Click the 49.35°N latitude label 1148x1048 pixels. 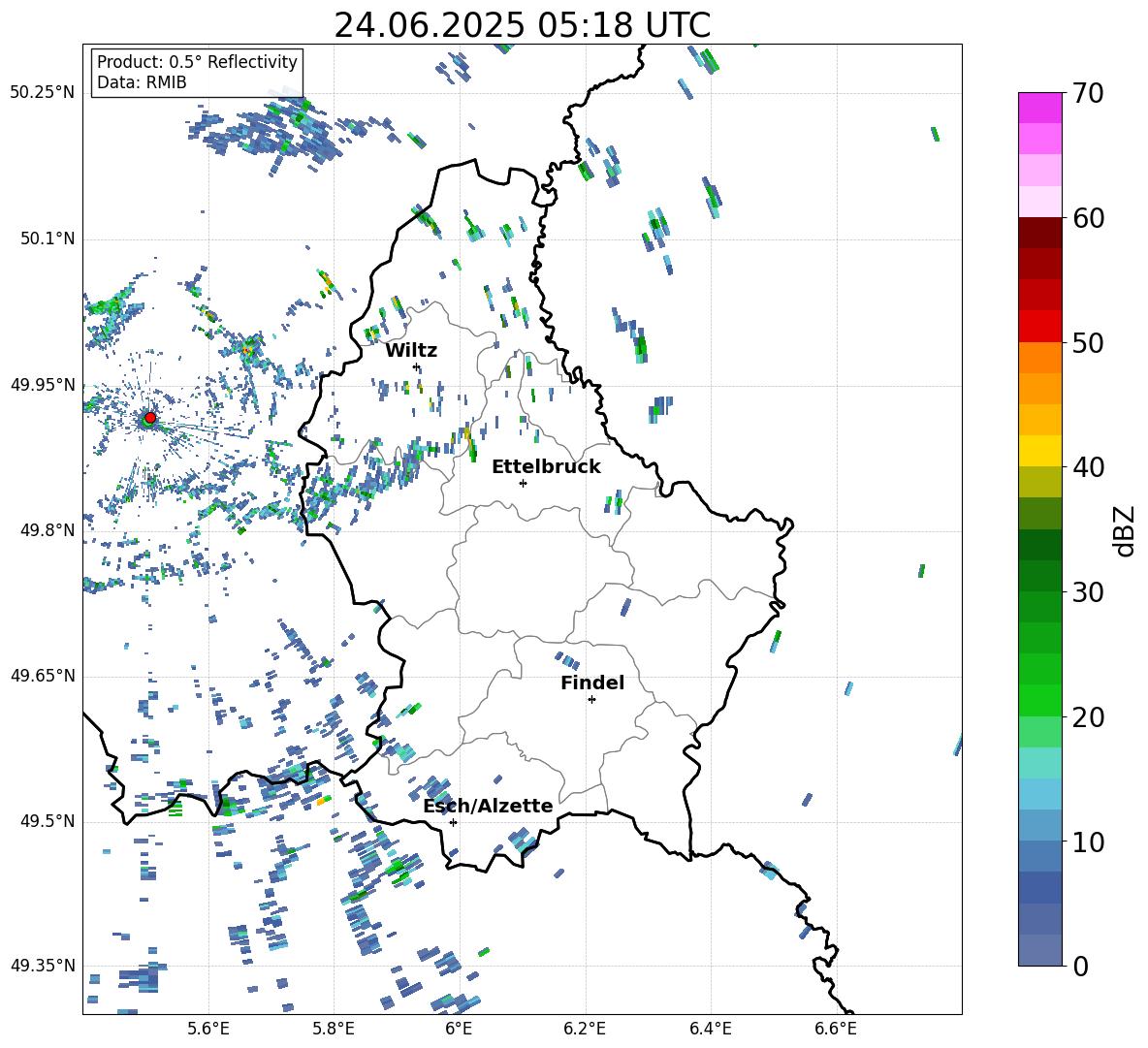point(43,966)
